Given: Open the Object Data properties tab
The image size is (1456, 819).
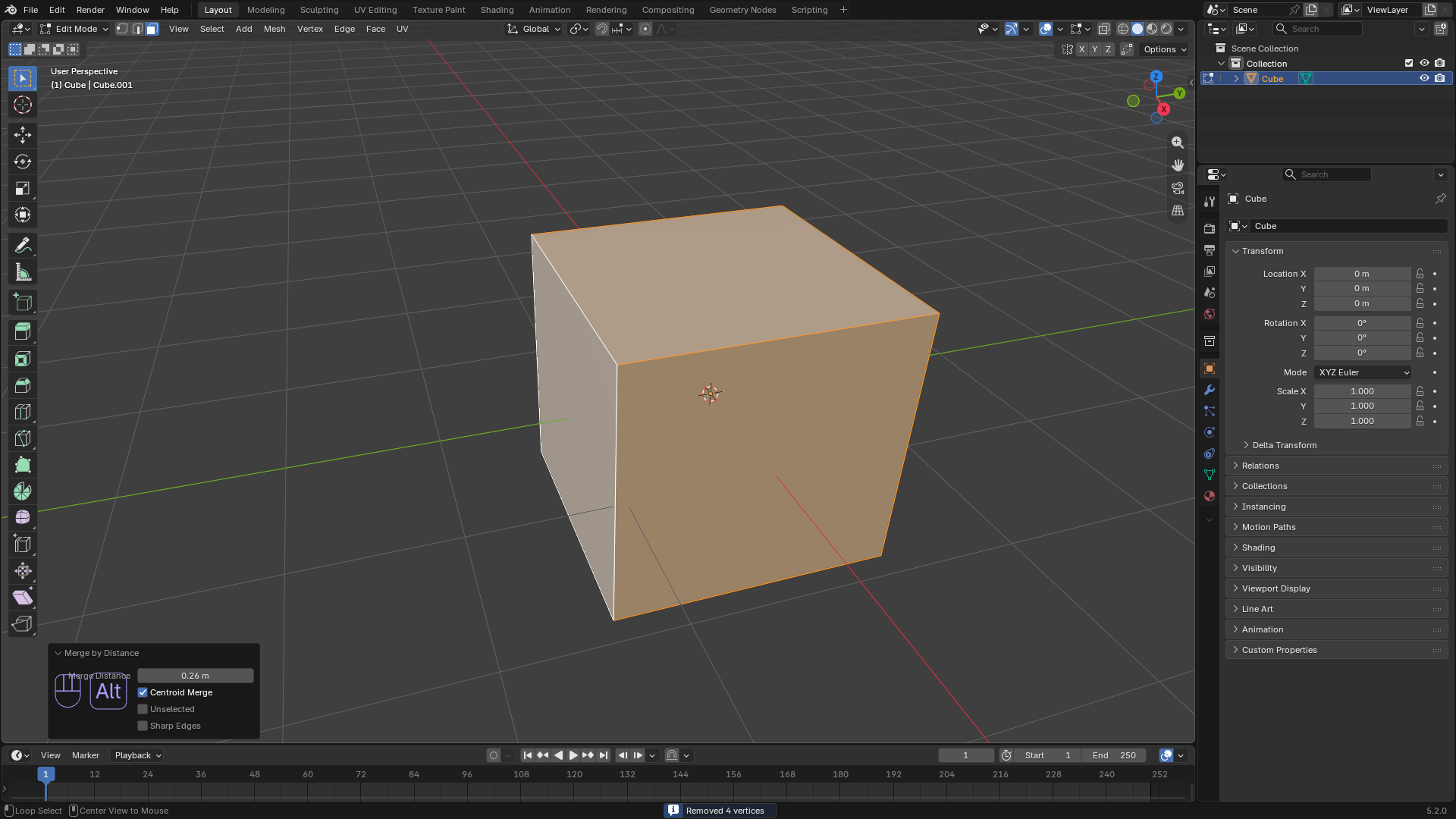Looking at the screenshot, I should tap(1210, 475).
